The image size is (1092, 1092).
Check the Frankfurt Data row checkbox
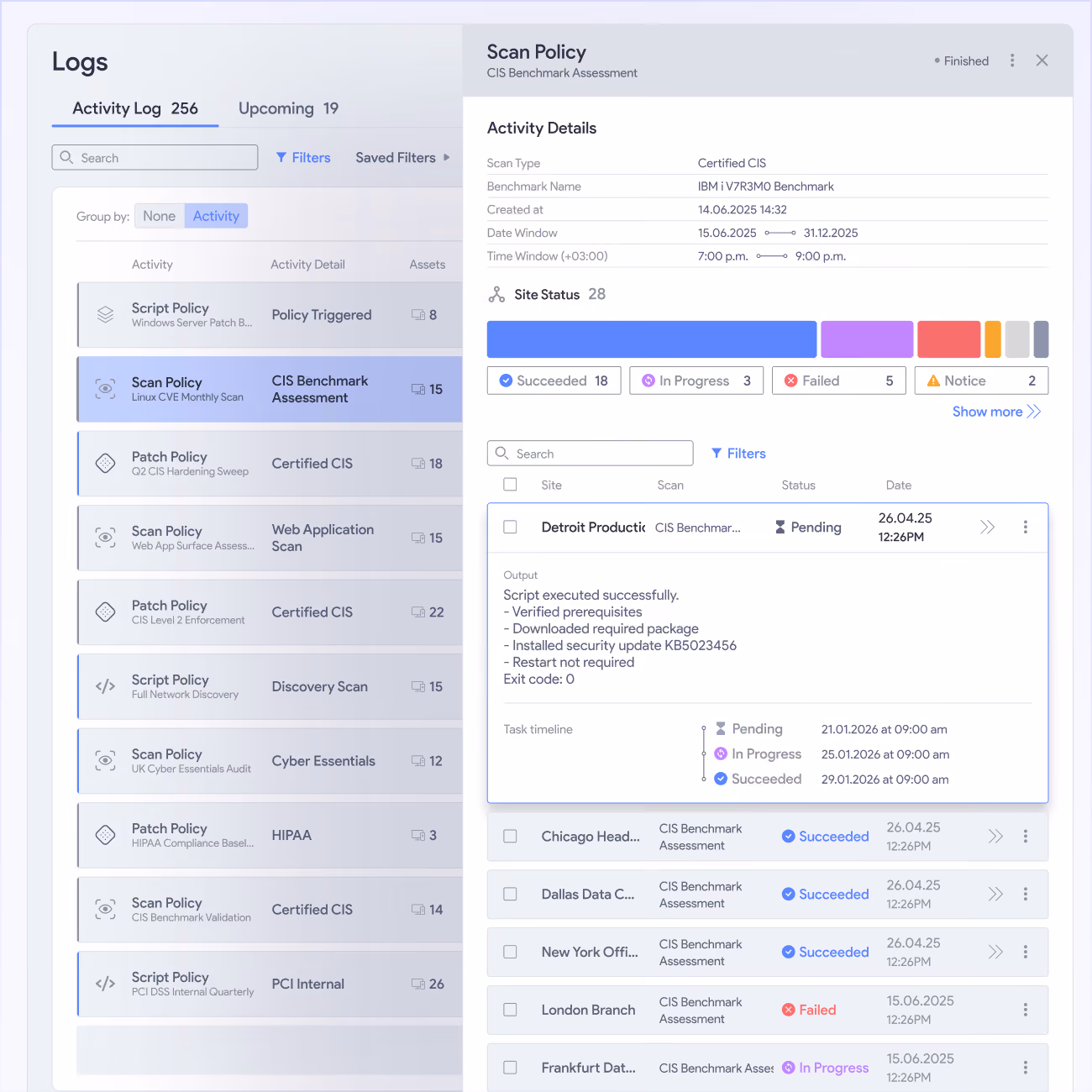pyautogui.click(x=510, y=1068)
